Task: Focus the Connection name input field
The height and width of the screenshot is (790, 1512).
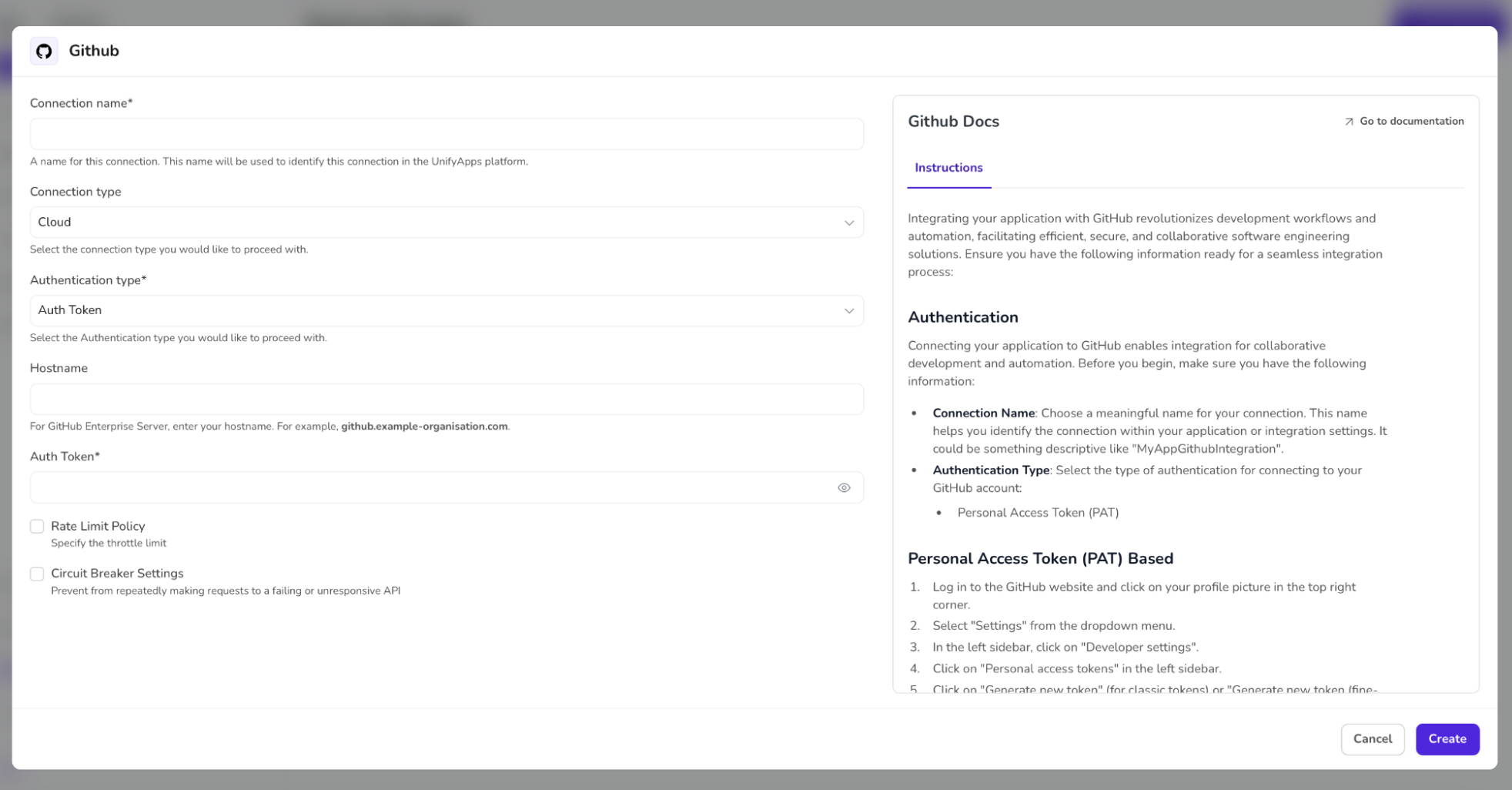Action: pyautogui.click(x=447, y=134)
